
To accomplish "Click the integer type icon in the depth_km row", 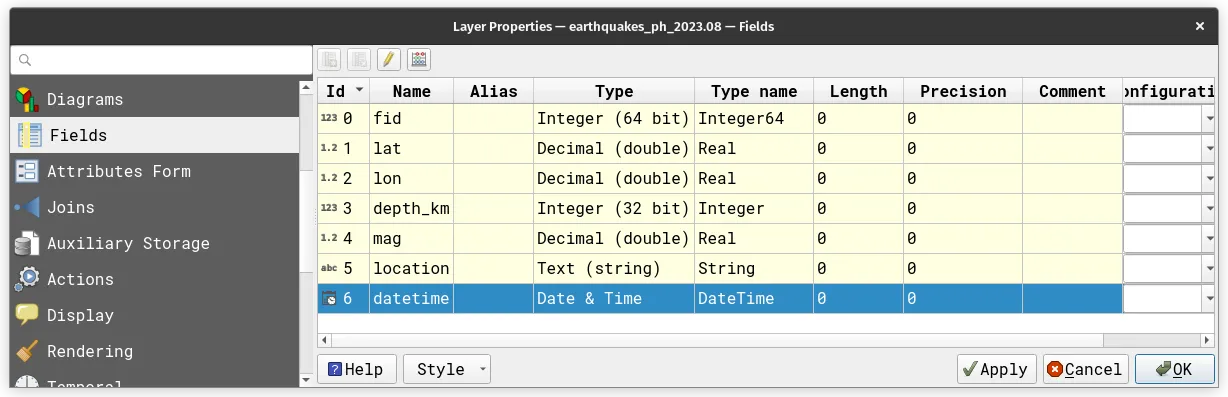I will point(329,208).
